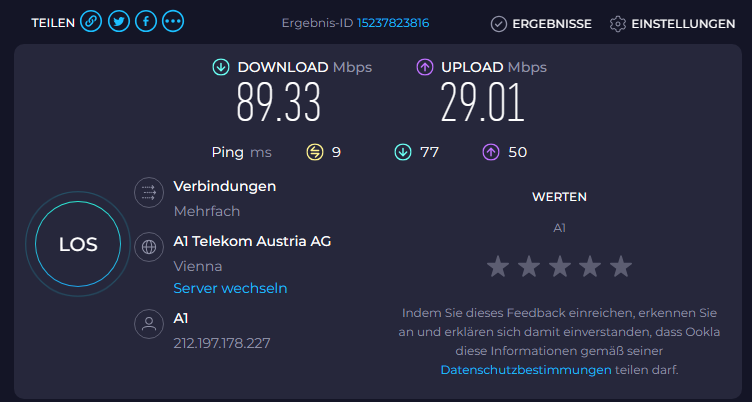Open Server wechseln link
752x402 pixels.
230,288
